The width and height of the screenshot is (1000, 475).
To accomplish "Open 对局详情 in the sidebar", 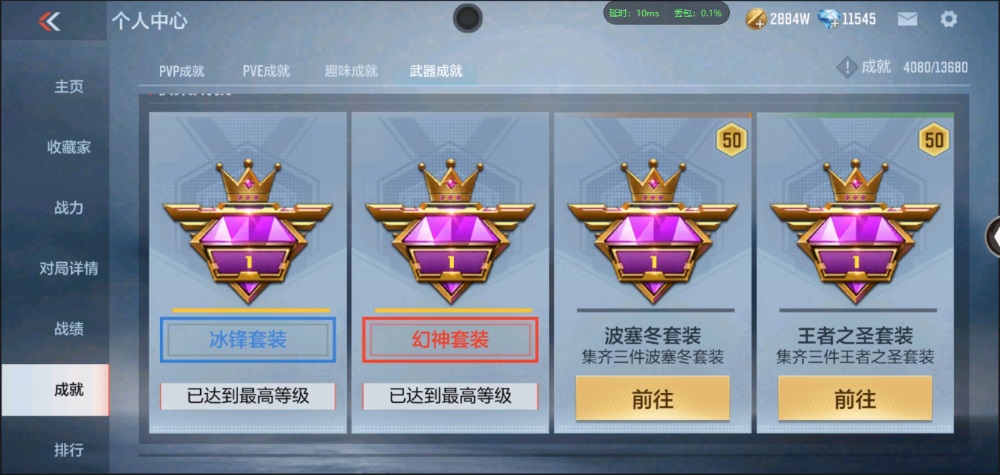I will (x=69, y=268).
